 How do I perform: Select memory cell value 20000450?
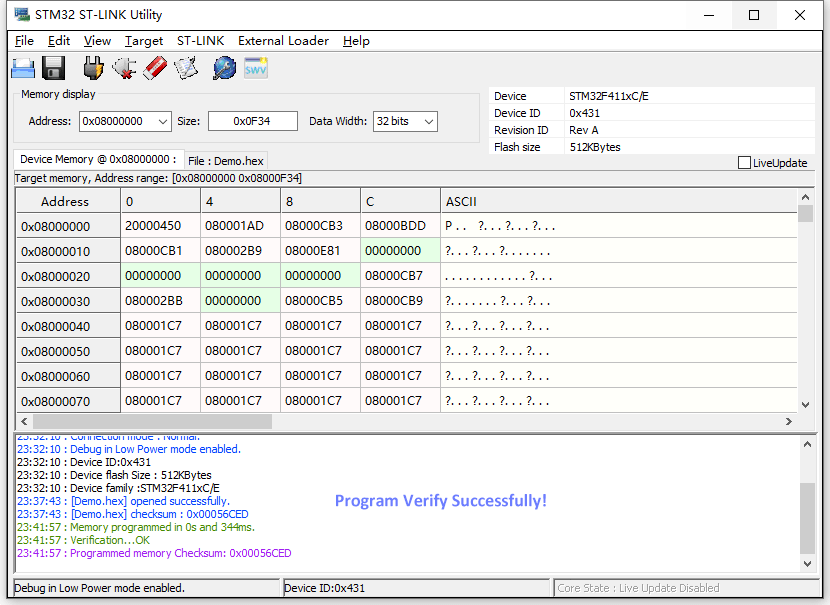tap(160, 226)
